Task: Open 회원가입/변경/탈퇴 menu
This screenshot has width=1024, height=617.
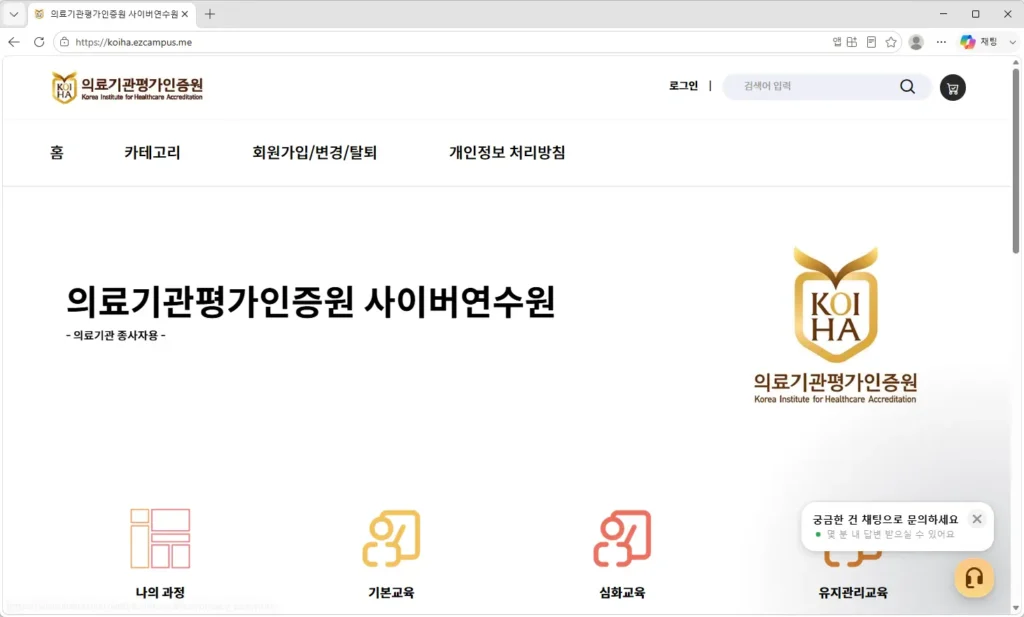Action: pyautogui.click(x=315, y=153)
